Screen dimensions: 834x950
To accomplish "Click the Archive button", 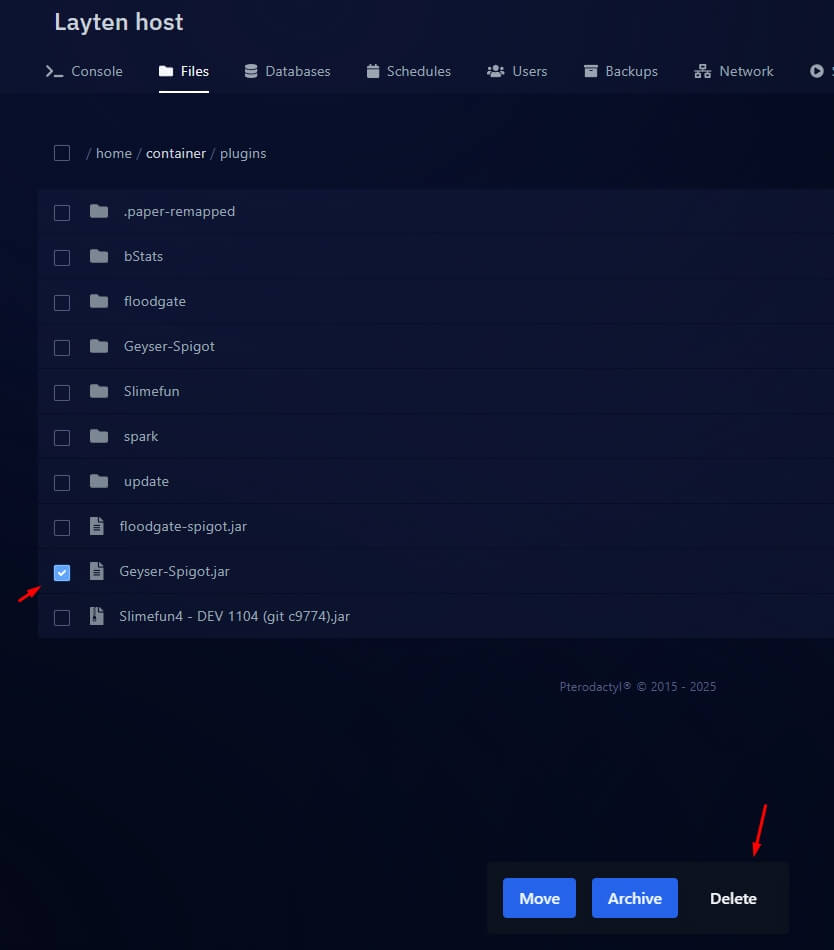I will (635, 898).
